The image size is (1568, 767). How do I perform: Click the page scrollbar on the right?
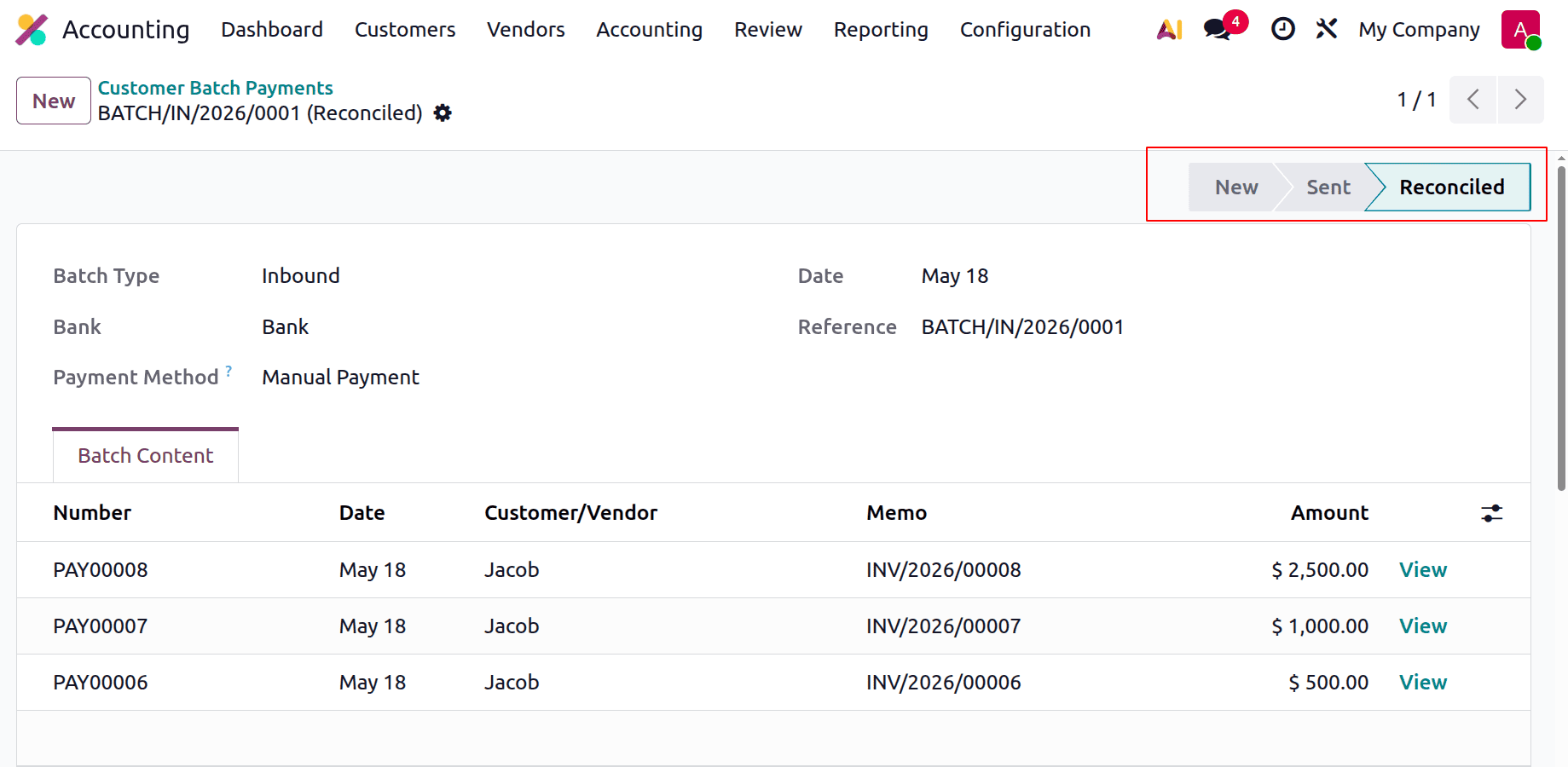pyautogui.click(x=1561, y=328)
